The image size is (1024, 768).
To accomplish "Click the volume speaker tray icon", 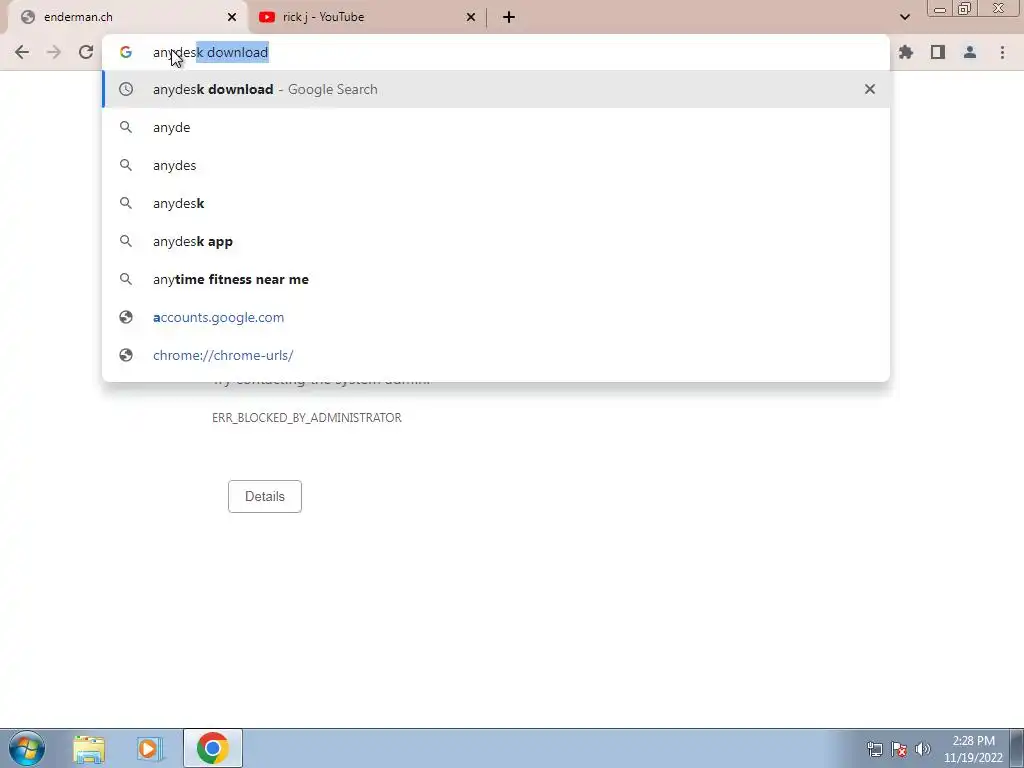I will click(x=923, y=749).
